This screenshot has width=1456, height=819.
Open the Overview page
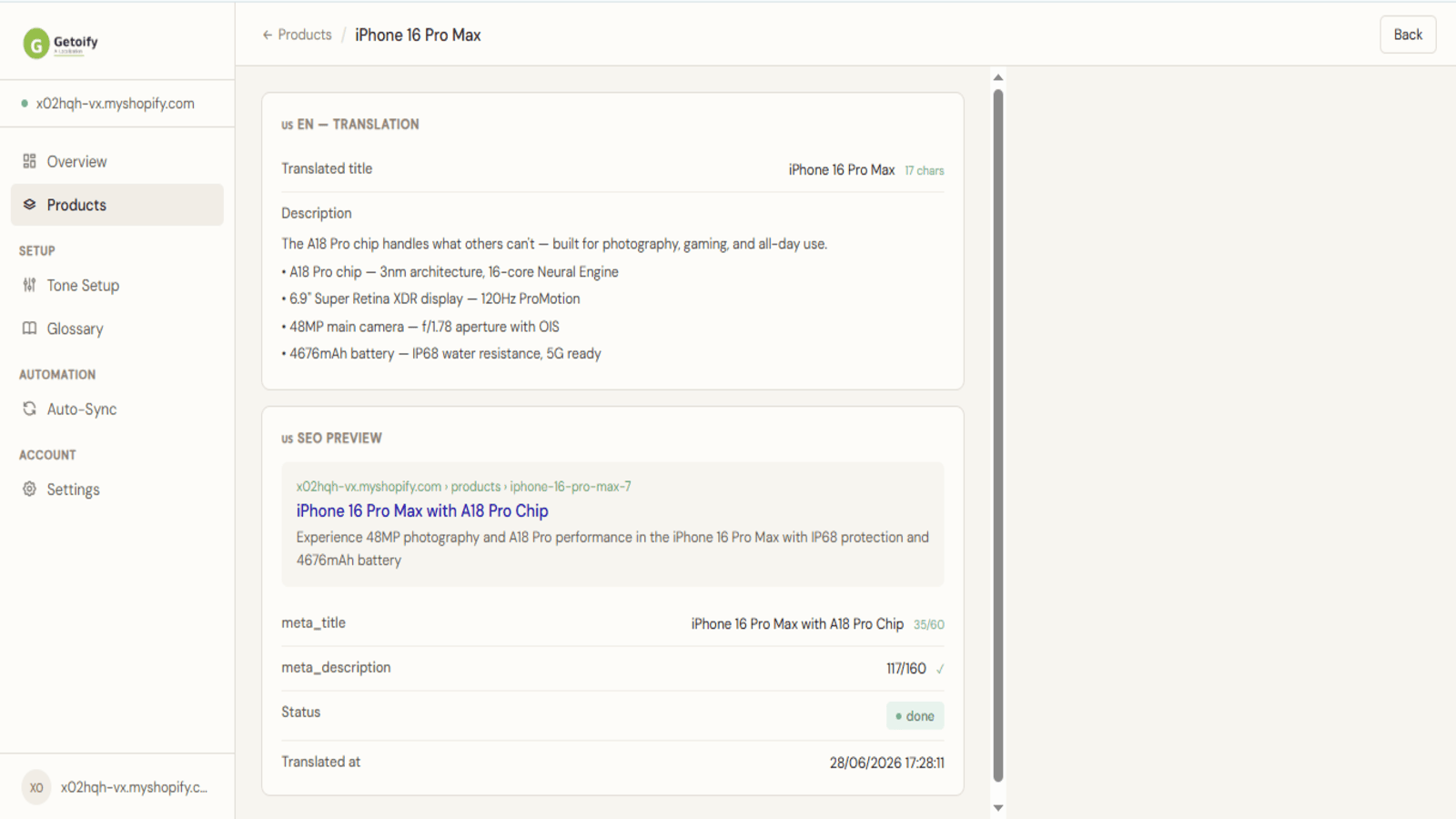[x=116, y=161]
